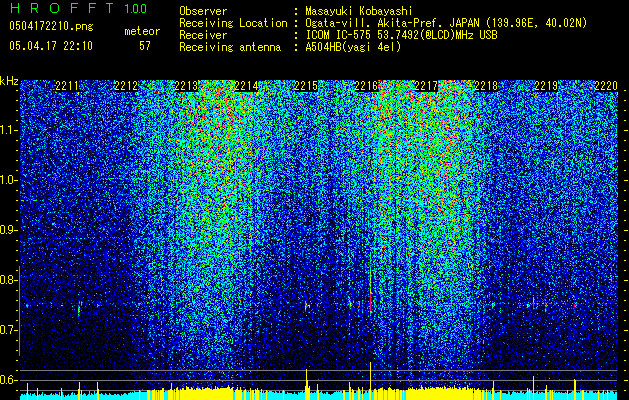Click the "Receiving antenna" field label
The width and height of the screenshot is (629, 400).
(230, 47)
